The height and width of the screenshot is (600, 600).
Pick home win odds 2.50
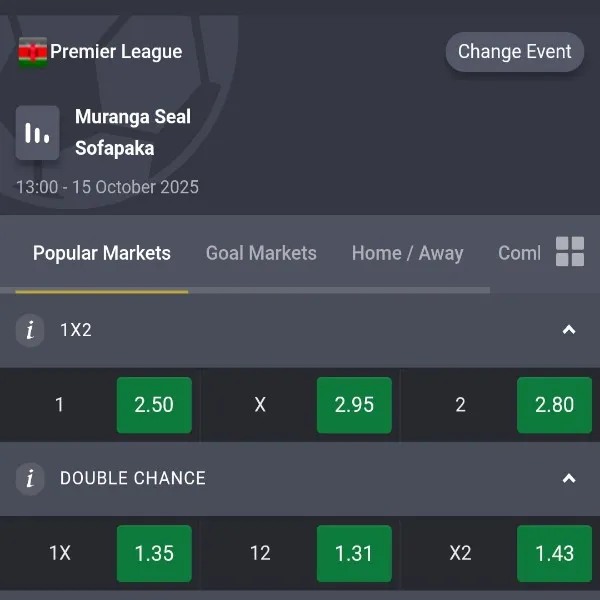[154, 405]
